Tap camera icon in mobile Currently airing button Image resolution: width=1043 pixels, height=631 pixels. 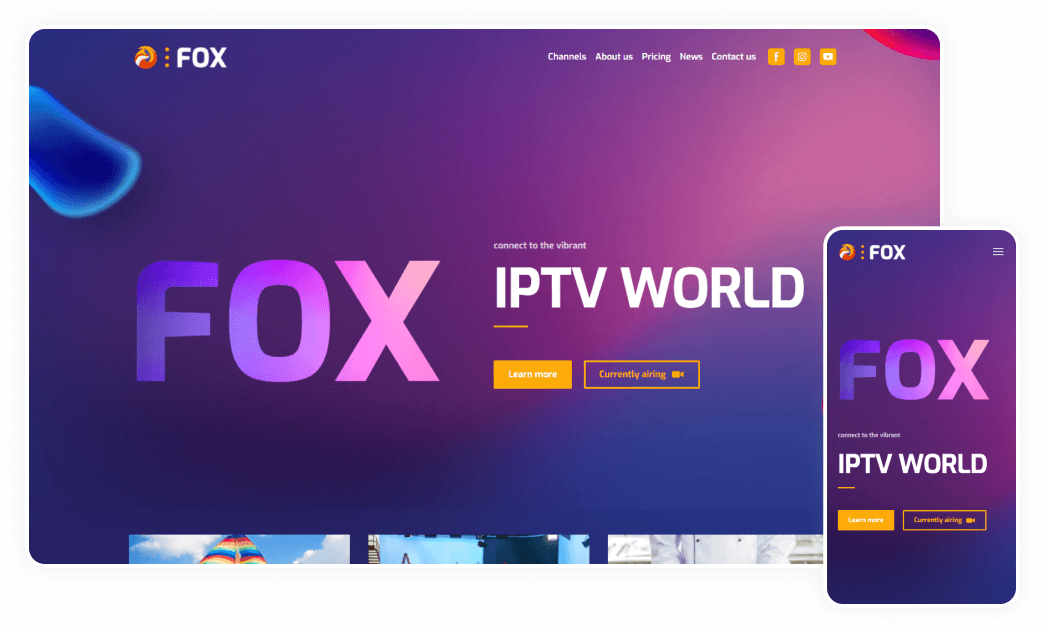tap(970, 520)
